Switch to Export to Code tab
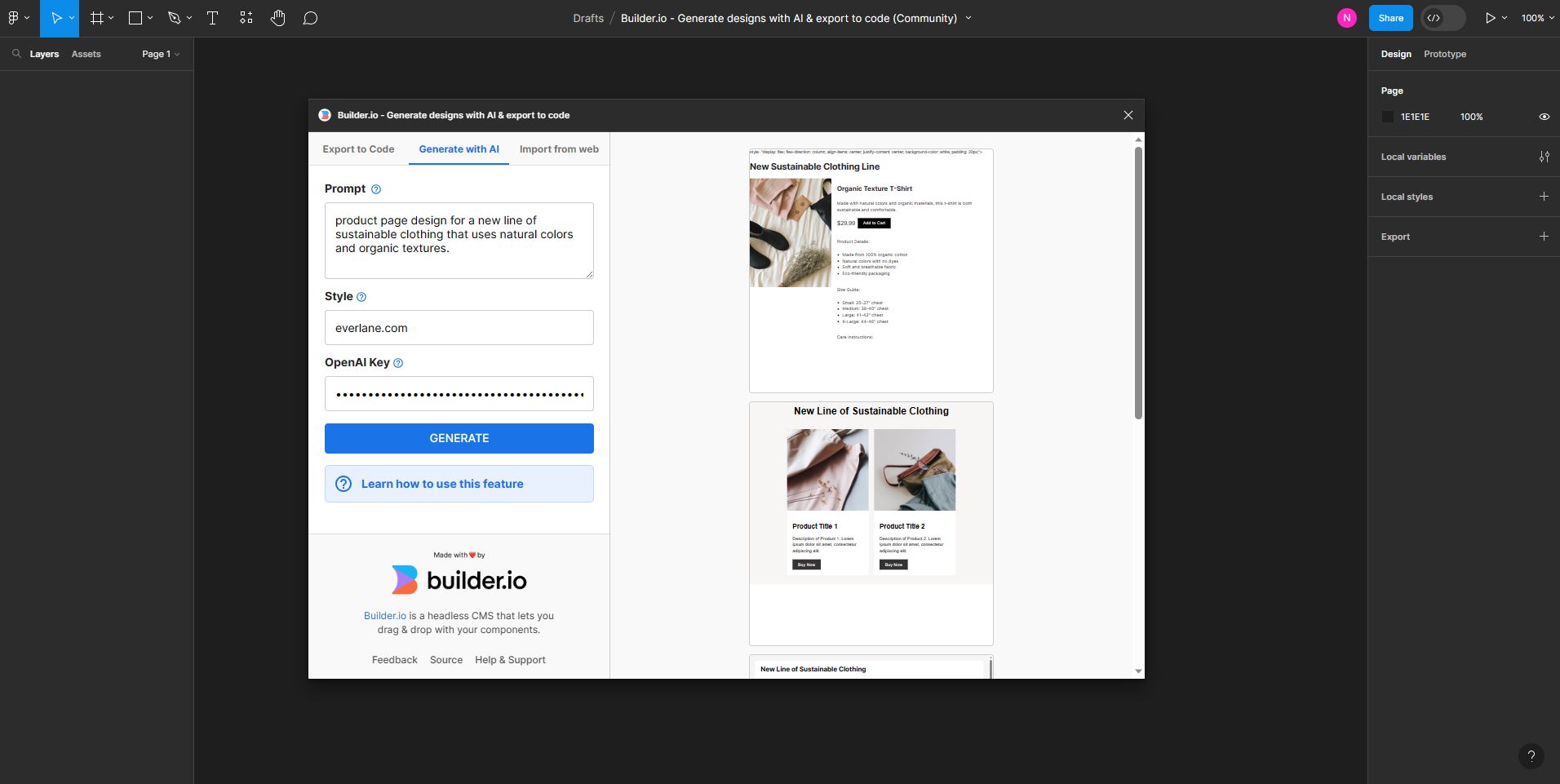 pos(358,149)
